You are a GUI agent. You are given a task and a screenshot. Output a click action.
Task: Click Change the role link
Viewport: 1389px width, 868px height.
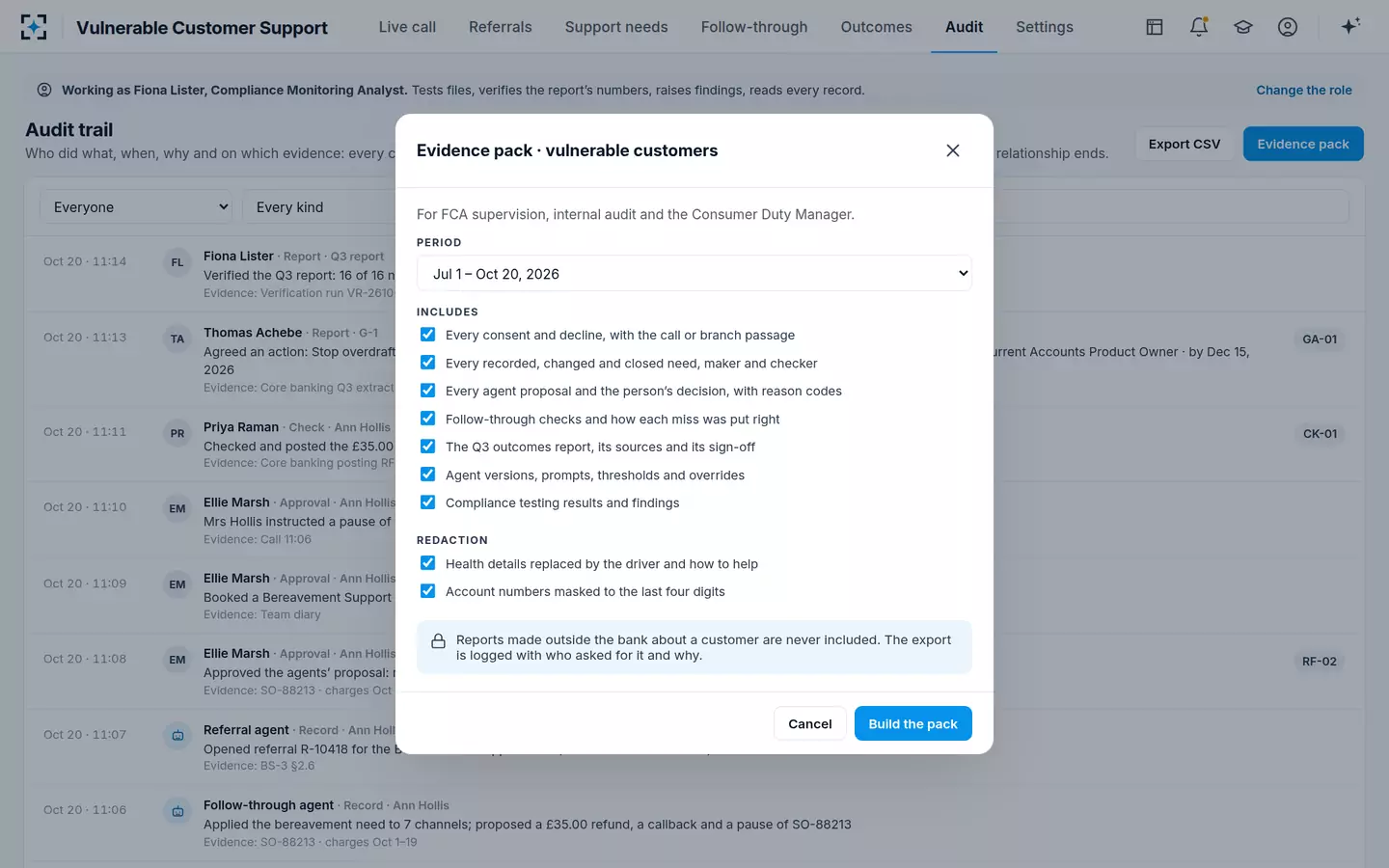1304,90
